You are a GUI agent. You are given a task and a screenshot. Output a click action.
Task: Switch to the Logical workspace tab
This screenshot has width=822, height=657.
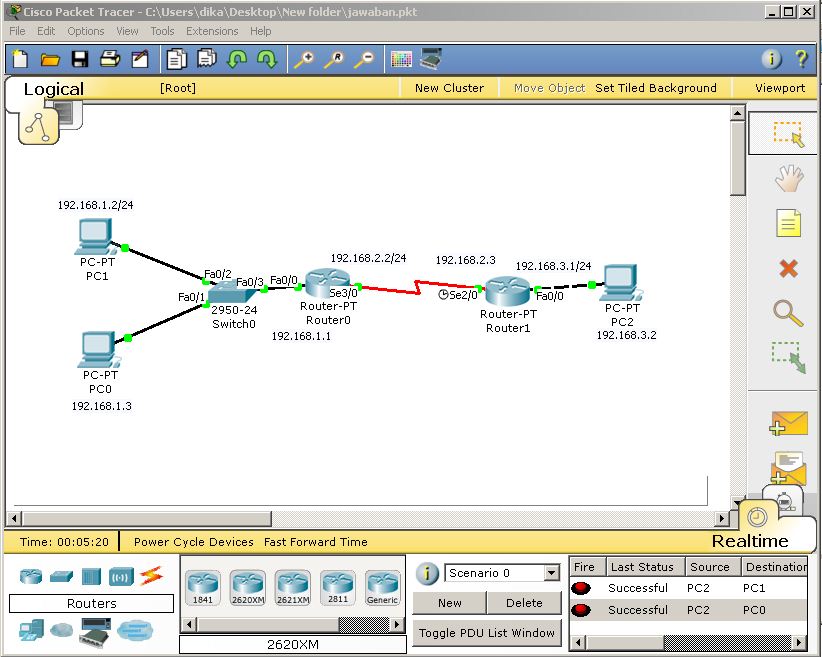[x=53, y=89]
